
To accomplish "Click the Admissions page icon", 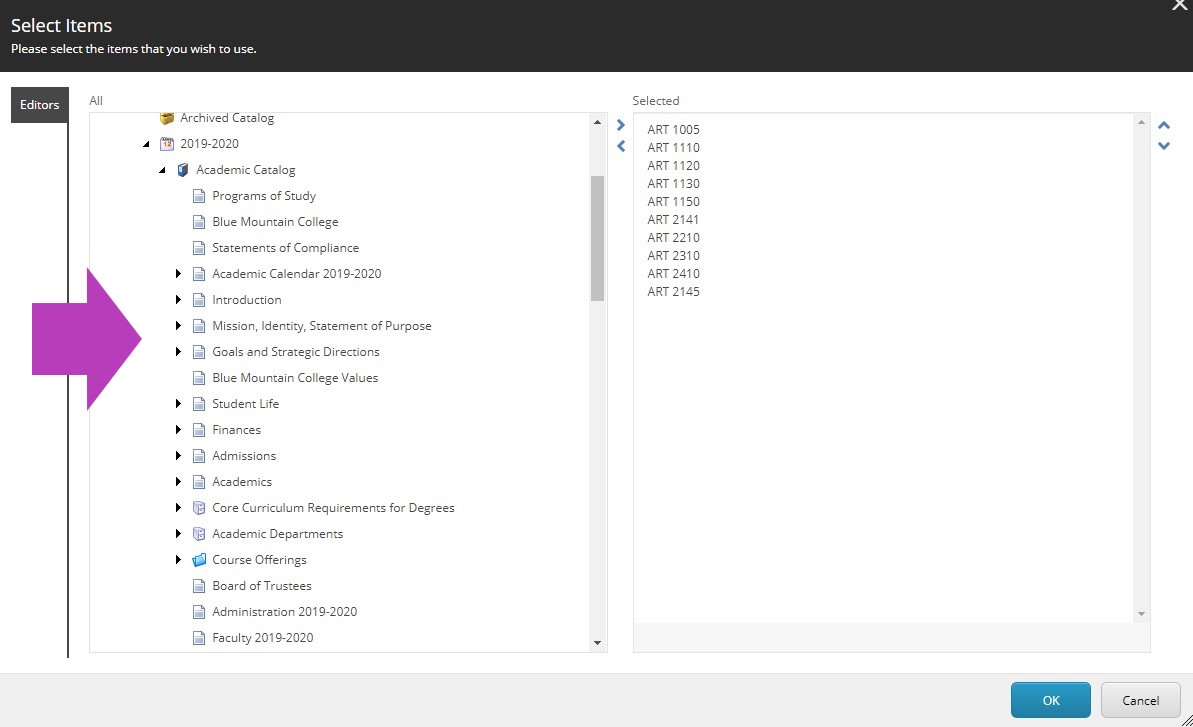I will tap(199, 456).
